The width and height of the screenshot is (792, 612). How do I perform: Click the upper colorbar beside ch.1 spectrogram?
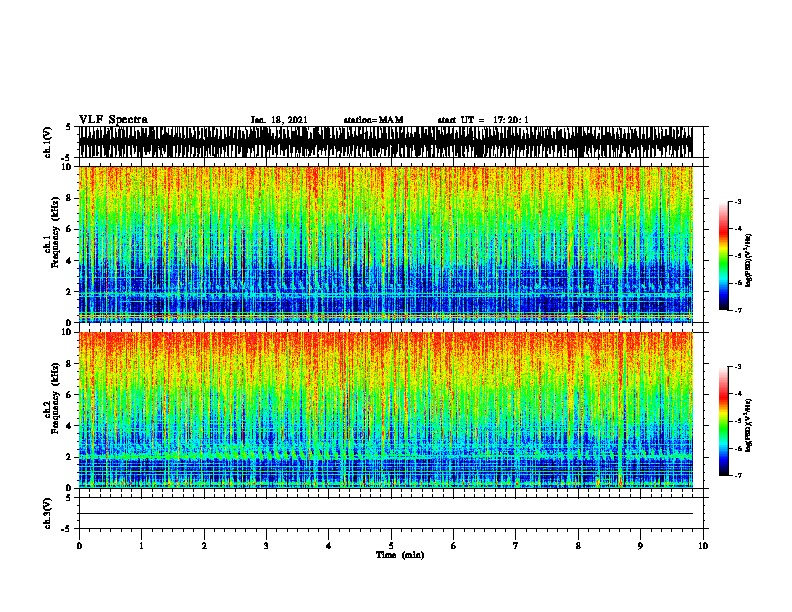click(723, 256)
